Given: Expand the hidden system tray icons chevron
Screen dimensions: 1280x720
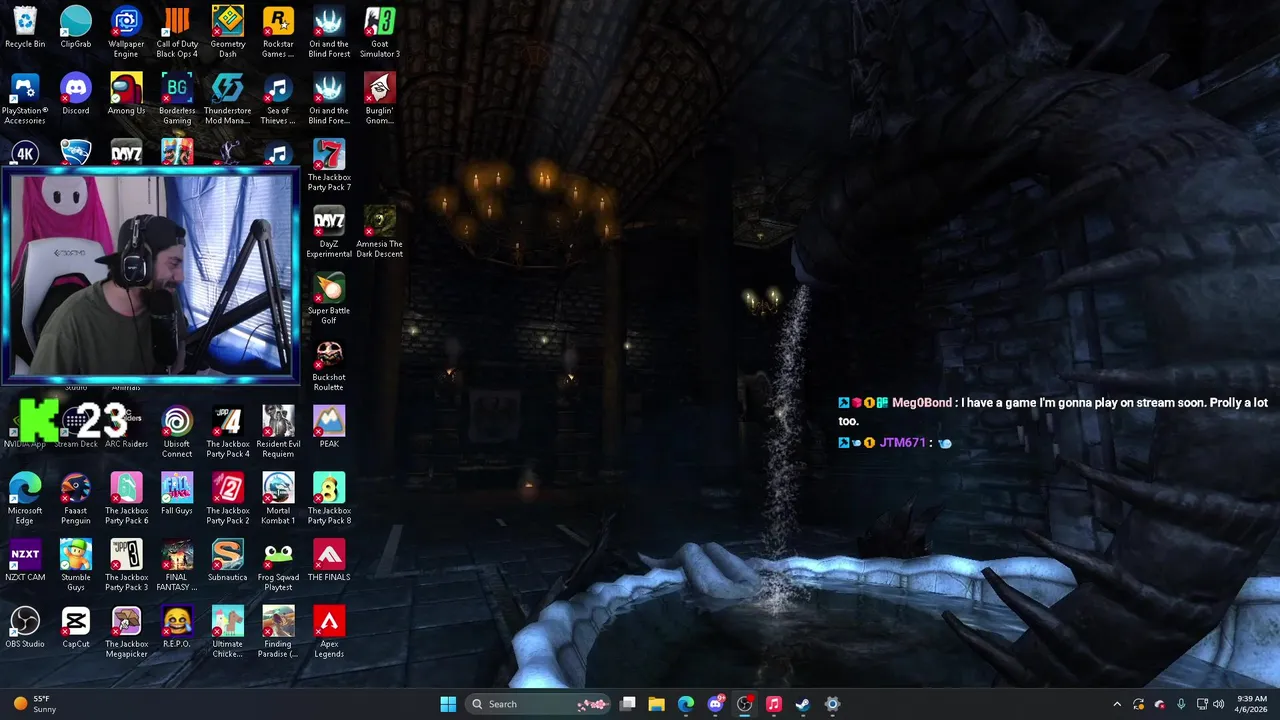Looking at the screenshot, I should (1118, 704).
